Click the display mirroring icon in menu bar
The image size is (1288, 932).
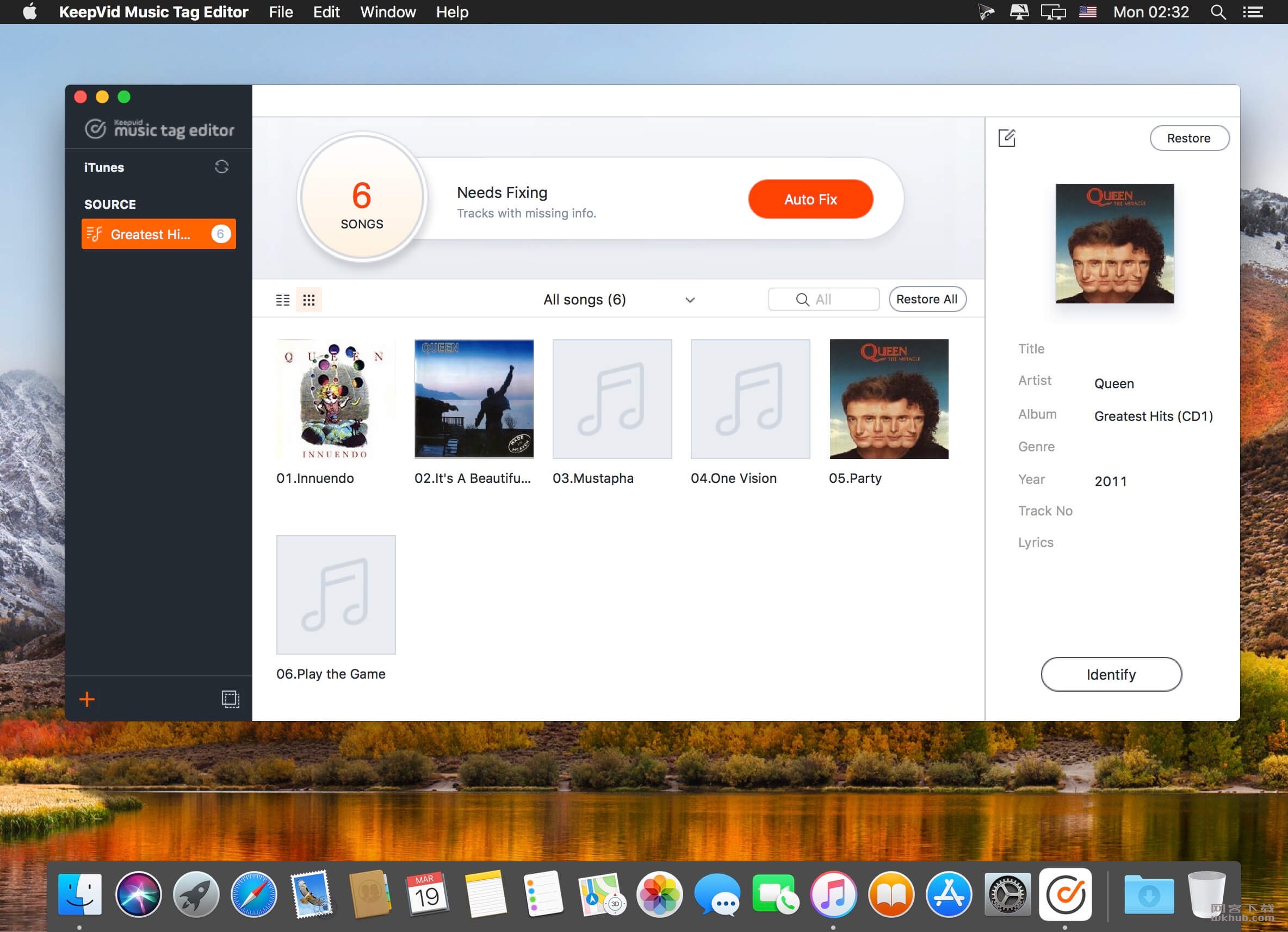click(x=1053, y=12)
